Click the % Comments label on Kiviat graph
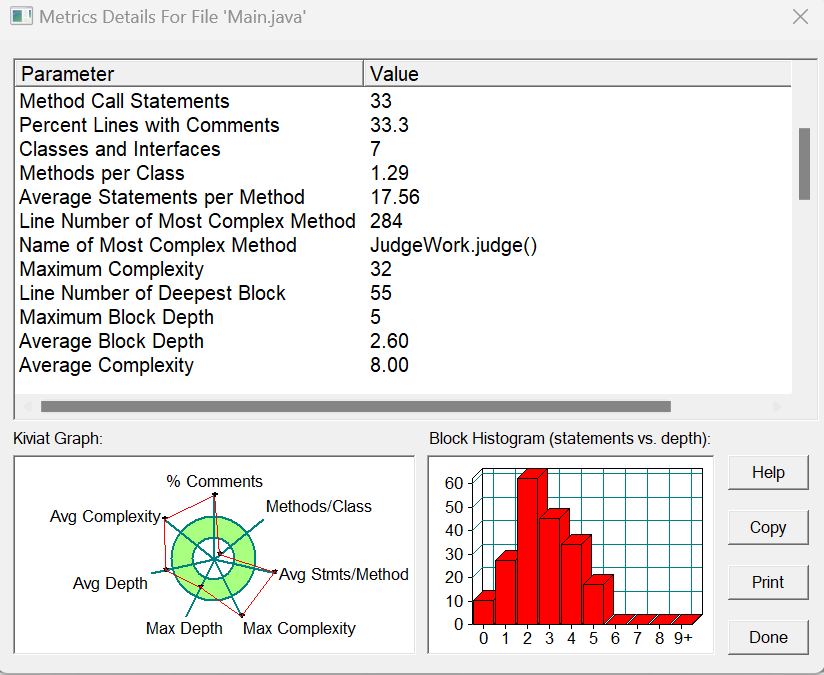 214,482
